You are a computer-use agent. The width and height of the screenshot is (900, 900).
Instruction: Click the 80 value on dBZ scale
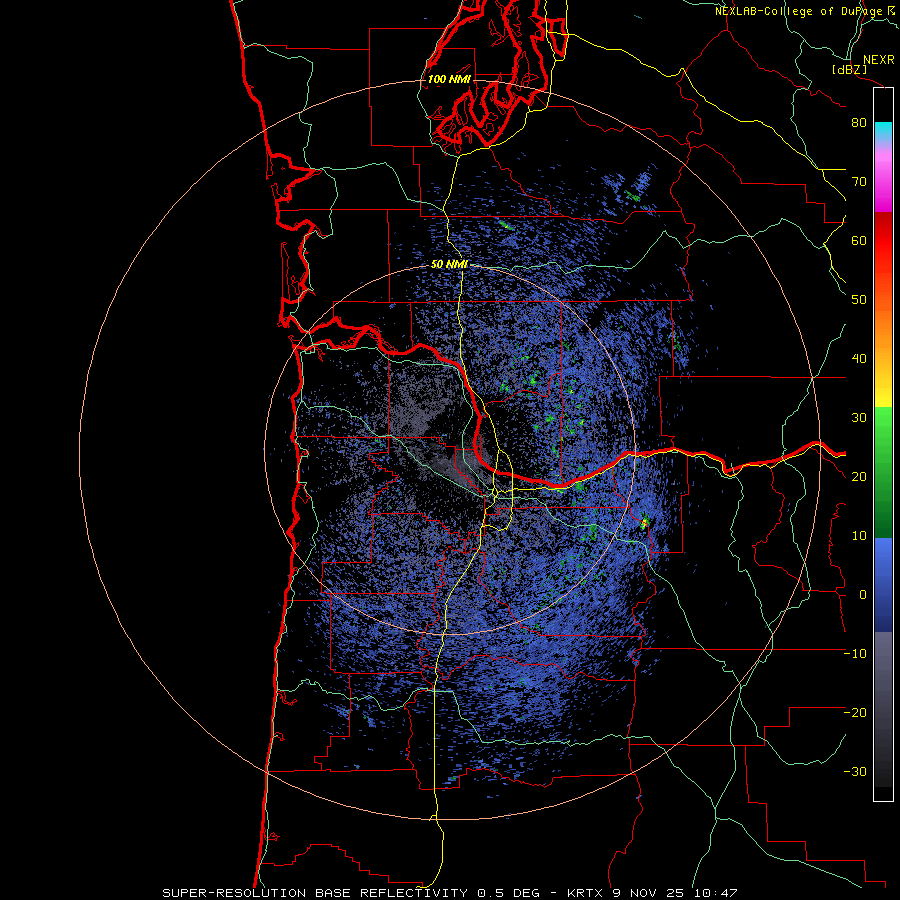[859, 123]
